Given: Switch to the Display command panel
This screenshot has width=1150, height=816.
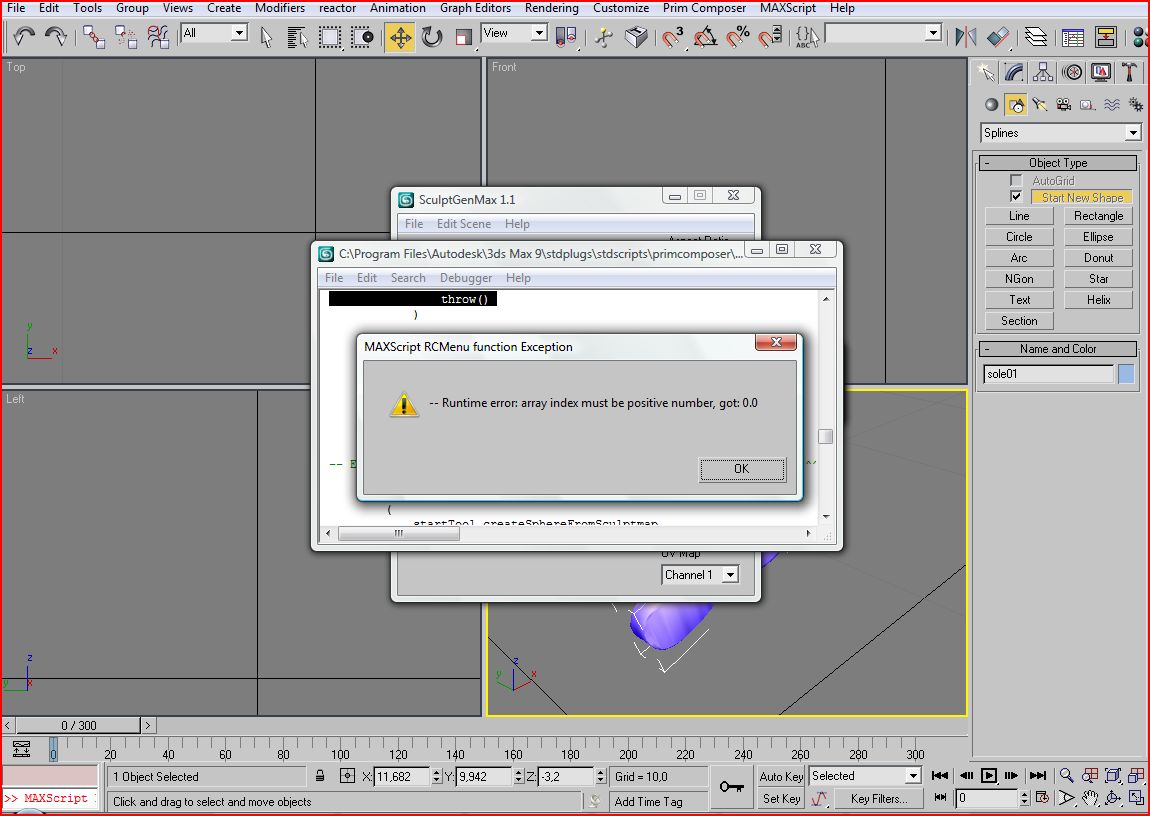Looking at the screenshot, I should pos(1101,72).
